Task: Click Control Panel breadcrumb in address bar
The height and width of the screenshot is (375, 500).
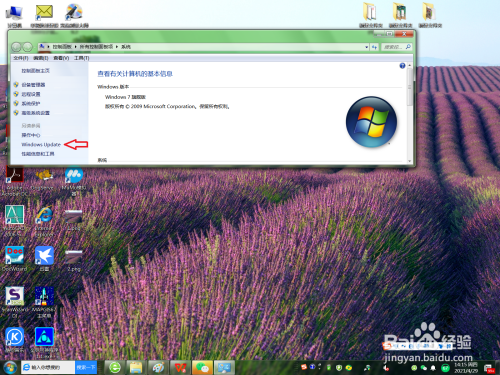Action: 62,47
